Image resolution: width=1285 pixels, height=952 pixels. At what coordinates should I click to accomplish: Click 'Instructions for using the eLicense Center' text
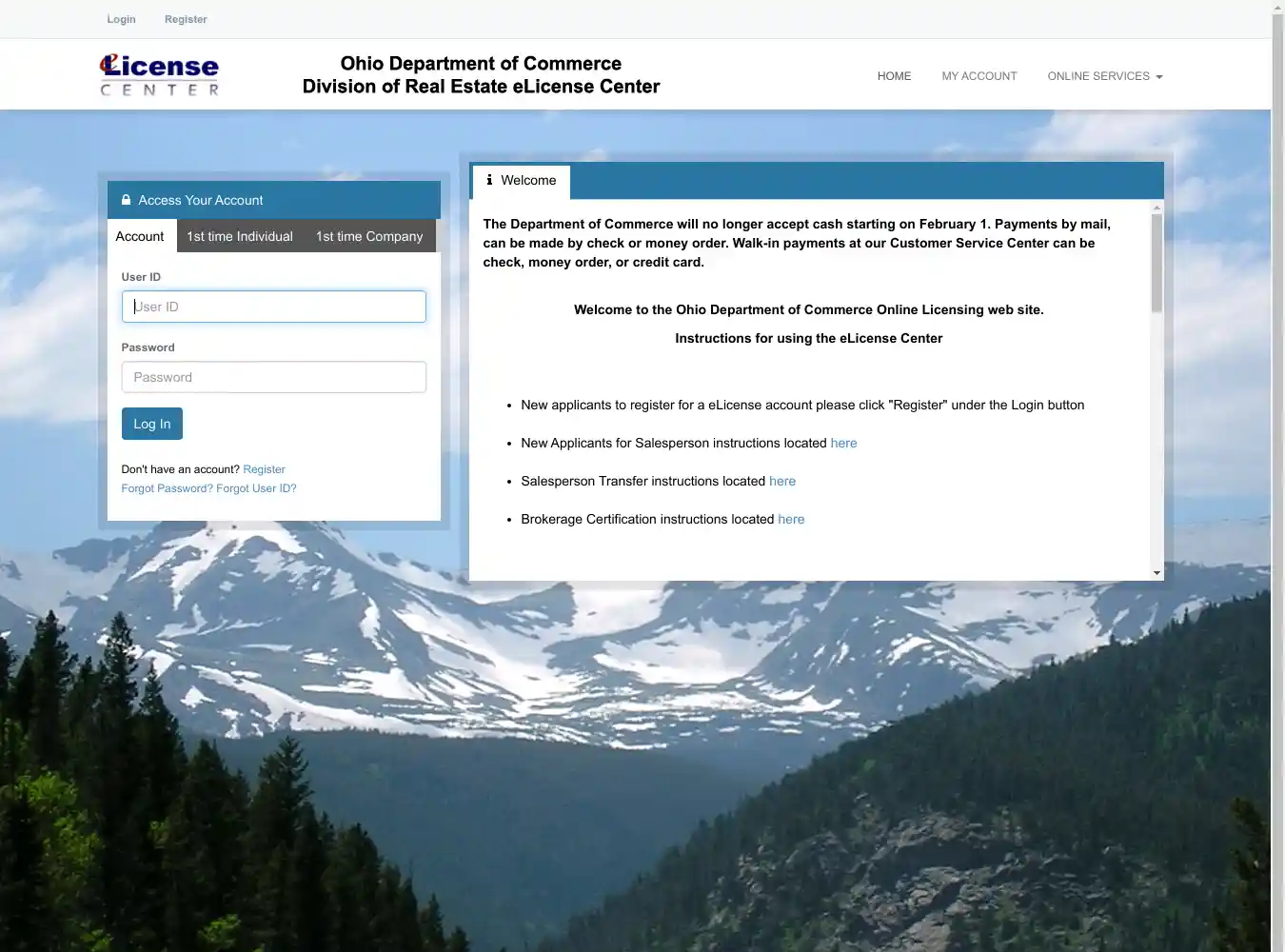[808, 338]
